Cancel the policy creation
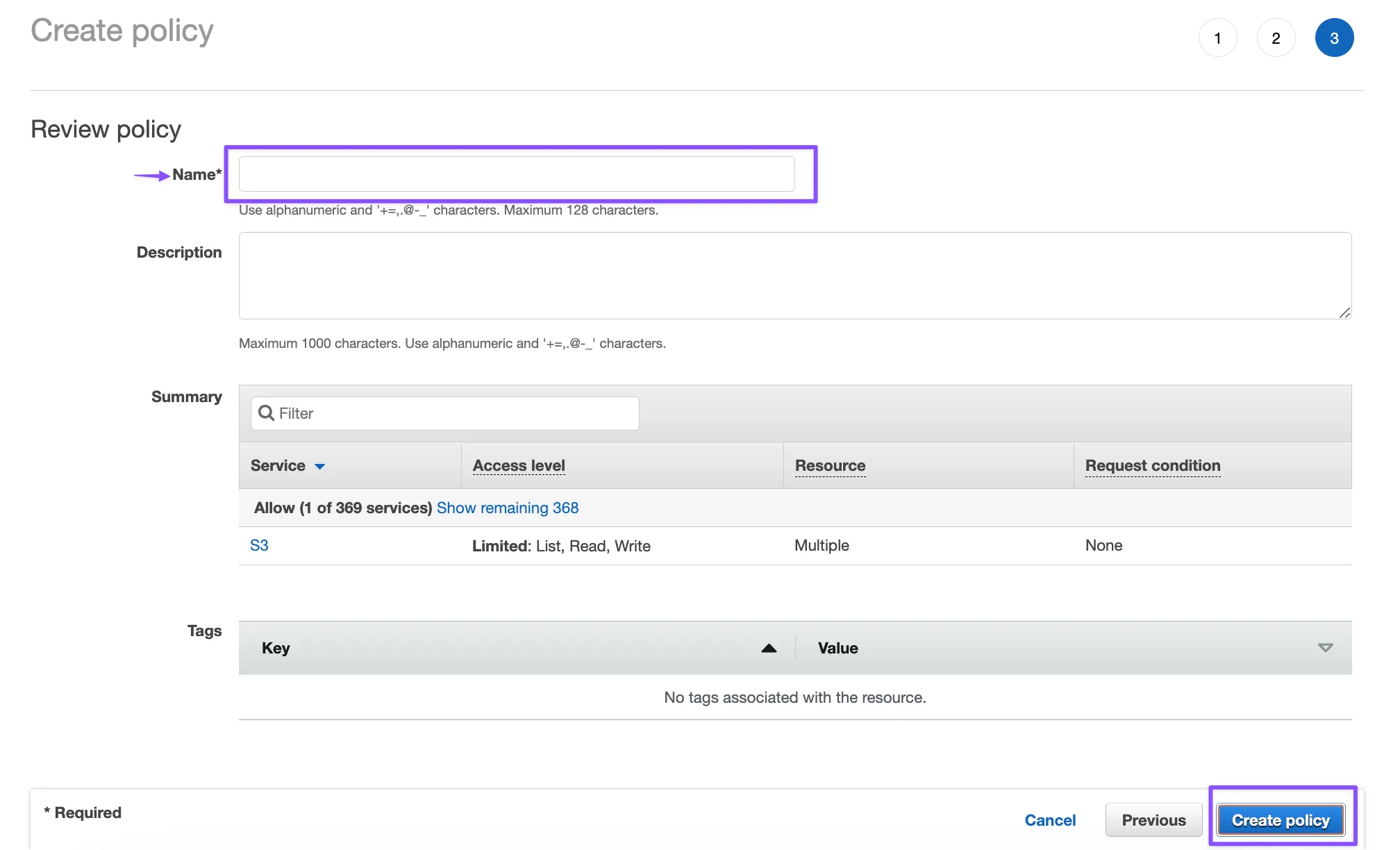The height and width of the screenshot is (850, 1400). pos(1050,820)
